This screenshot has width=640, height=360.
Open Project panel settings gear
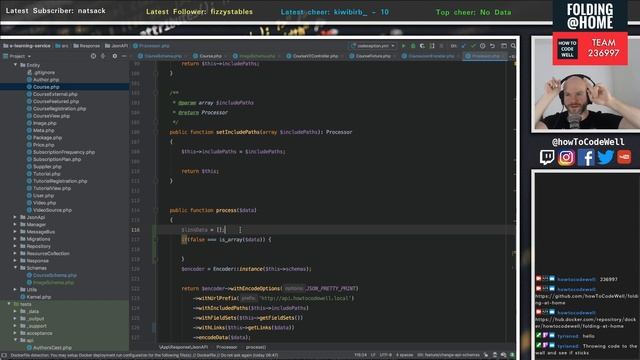tap(114, 56)
